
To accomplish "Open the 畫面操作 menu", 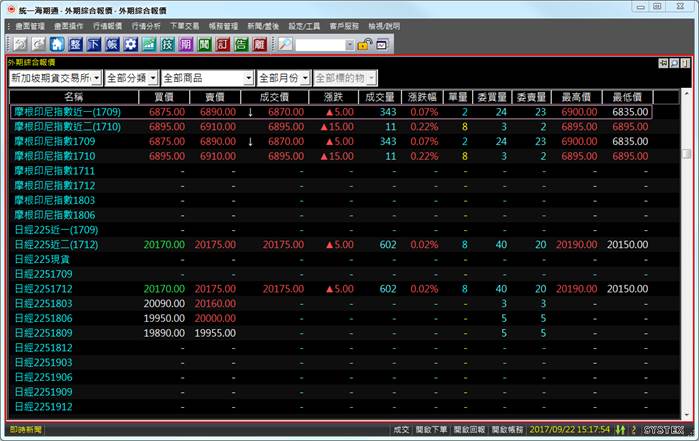I will [x=69, y=26].
